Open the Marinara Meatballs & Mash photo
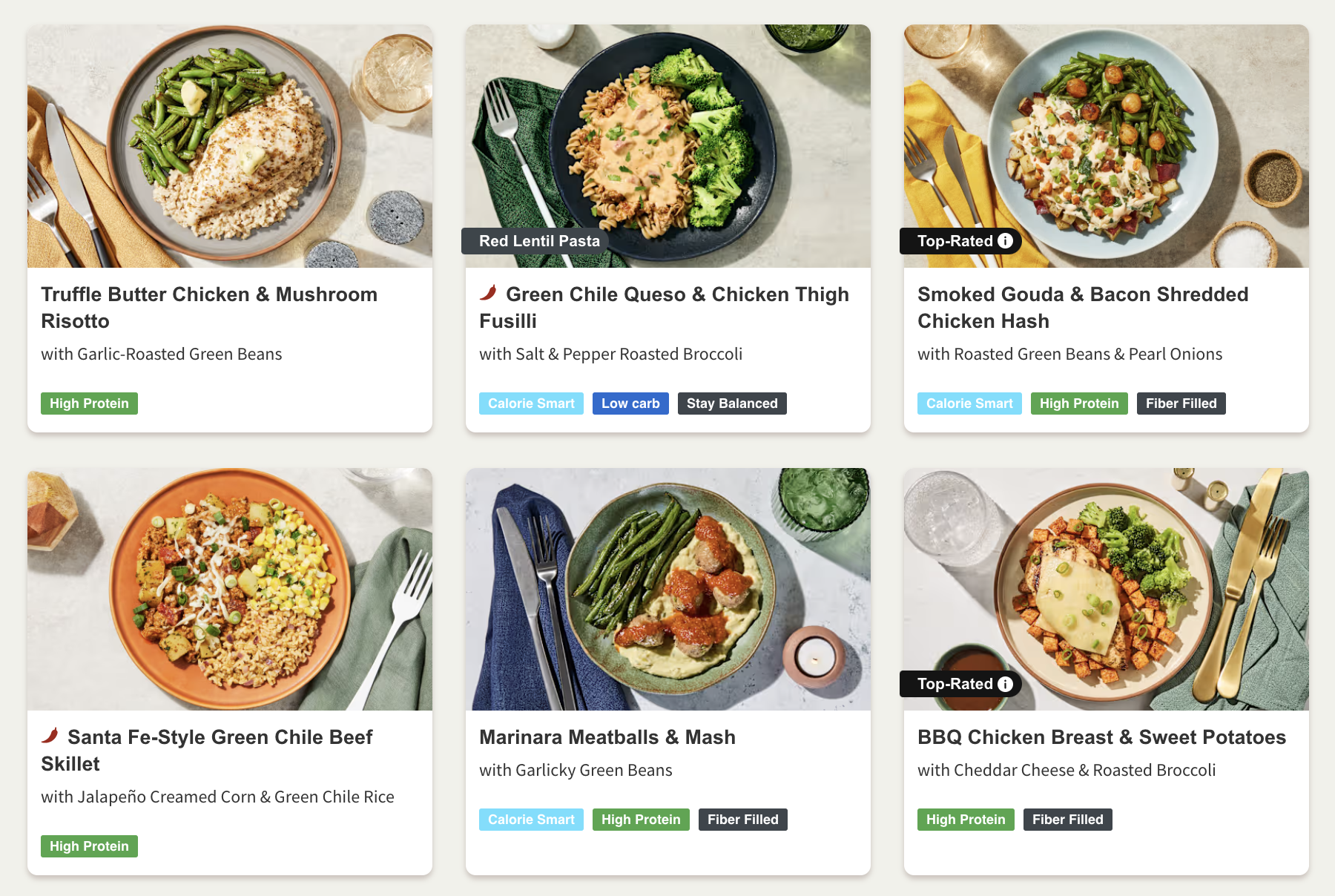The image size is (1335, 896). point(668,589)
